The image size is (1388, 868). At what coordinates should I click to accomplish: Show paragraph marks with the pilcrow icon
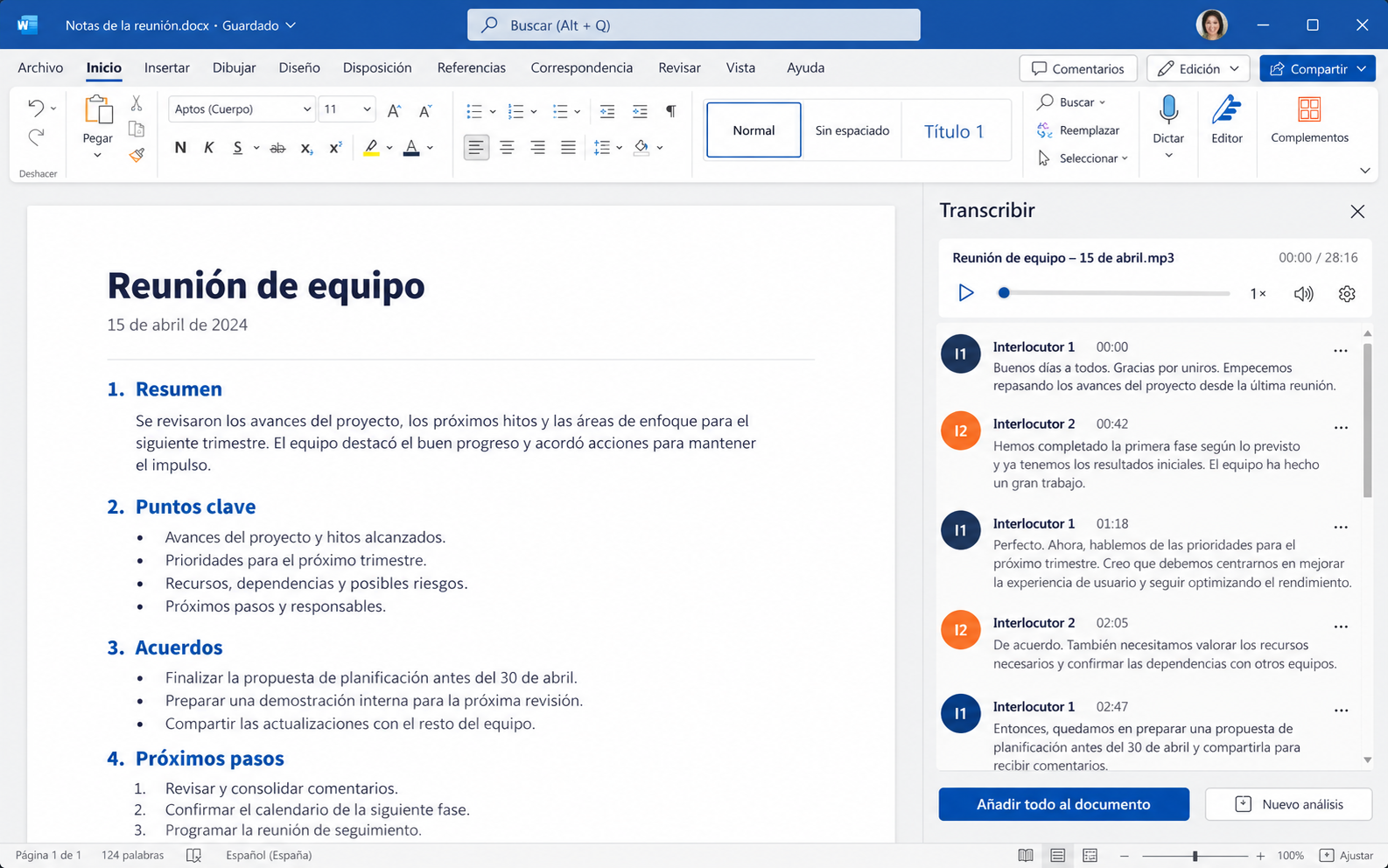[671, 111]
